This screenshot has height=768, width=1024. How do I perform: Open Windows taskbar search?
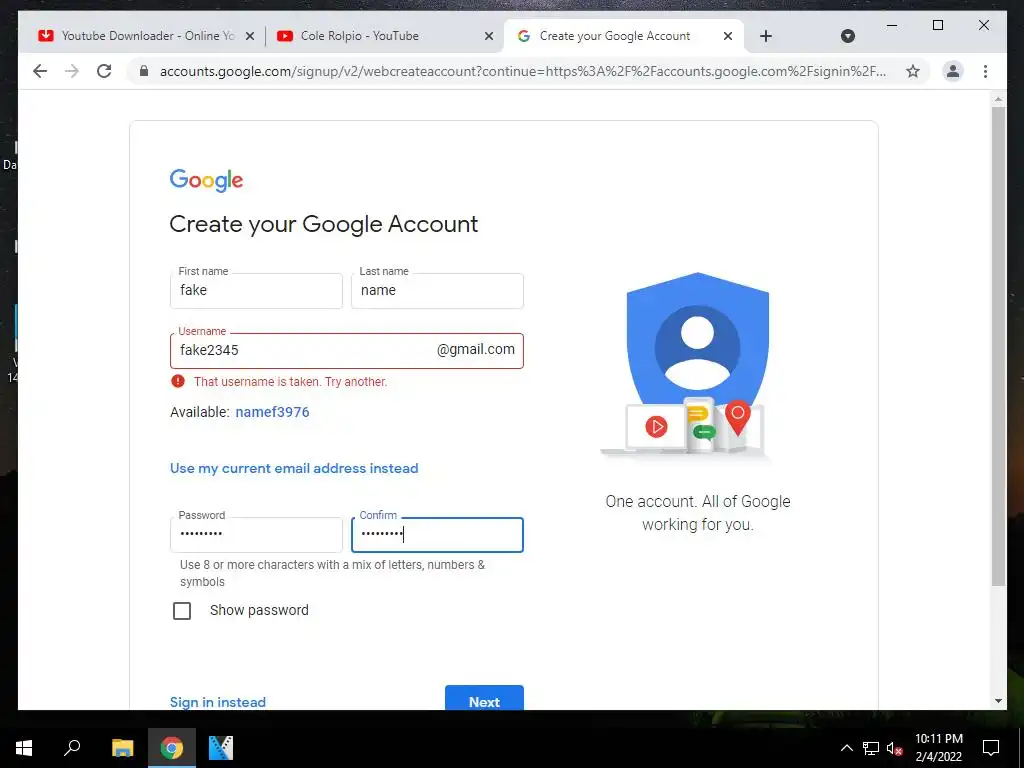click(72, 748)
